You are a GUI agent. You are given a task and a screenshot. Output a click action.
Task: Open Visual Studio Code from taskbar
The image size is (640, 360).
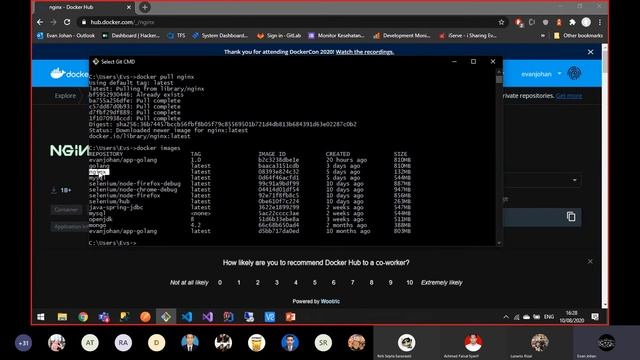(187, 317)
